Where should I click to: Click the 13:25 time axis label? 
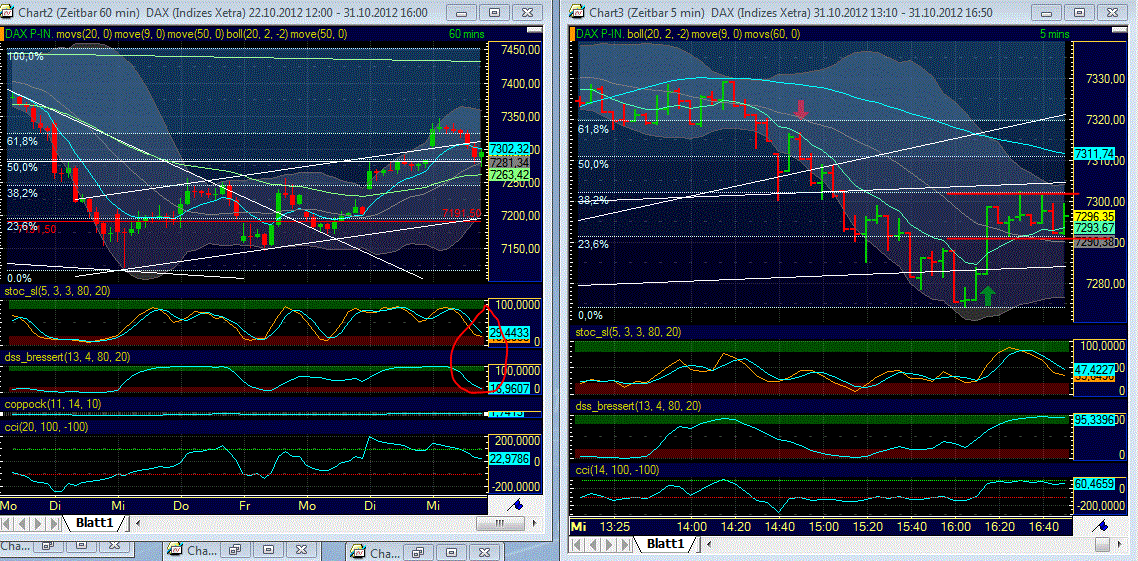click(613, 525)
